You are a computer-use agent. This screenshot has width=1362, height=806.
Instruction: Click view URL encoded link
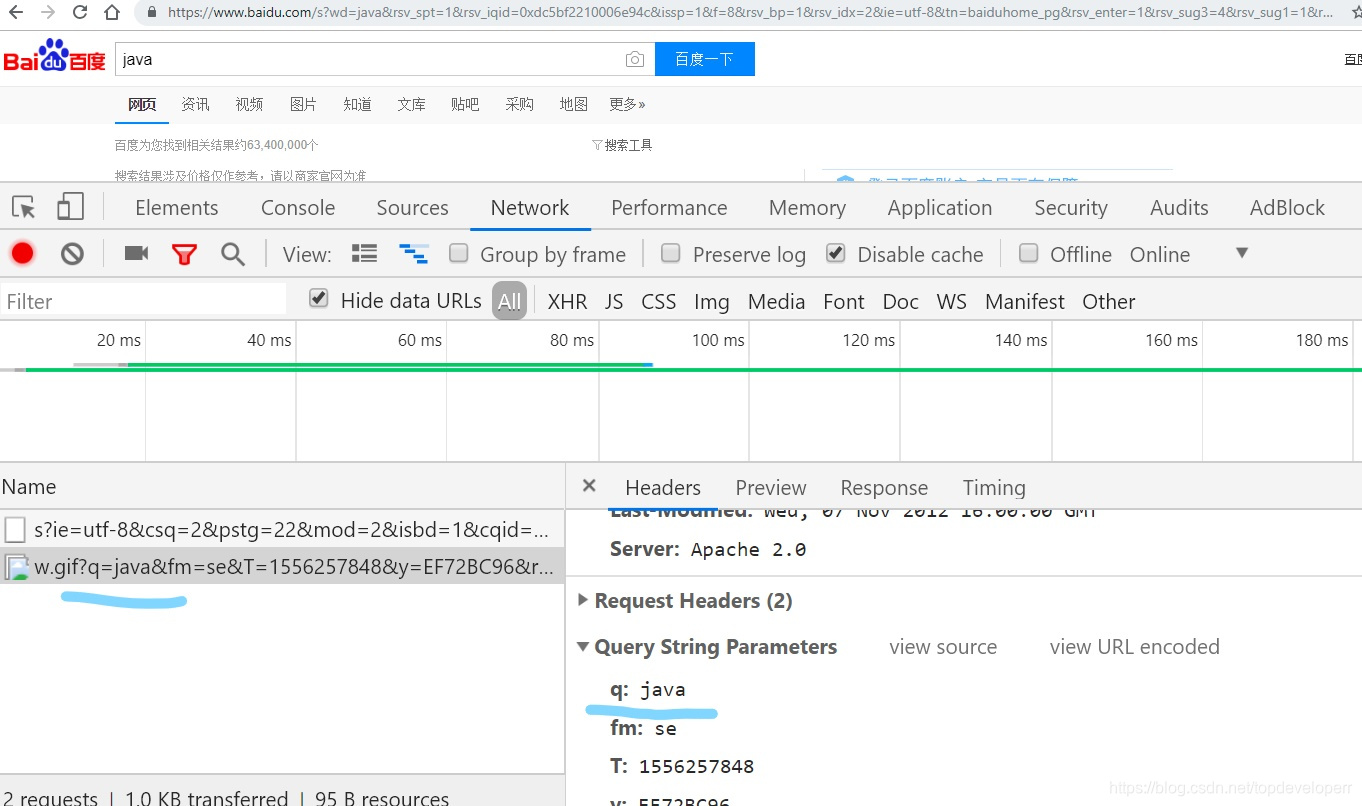(x=1135, y=647)
